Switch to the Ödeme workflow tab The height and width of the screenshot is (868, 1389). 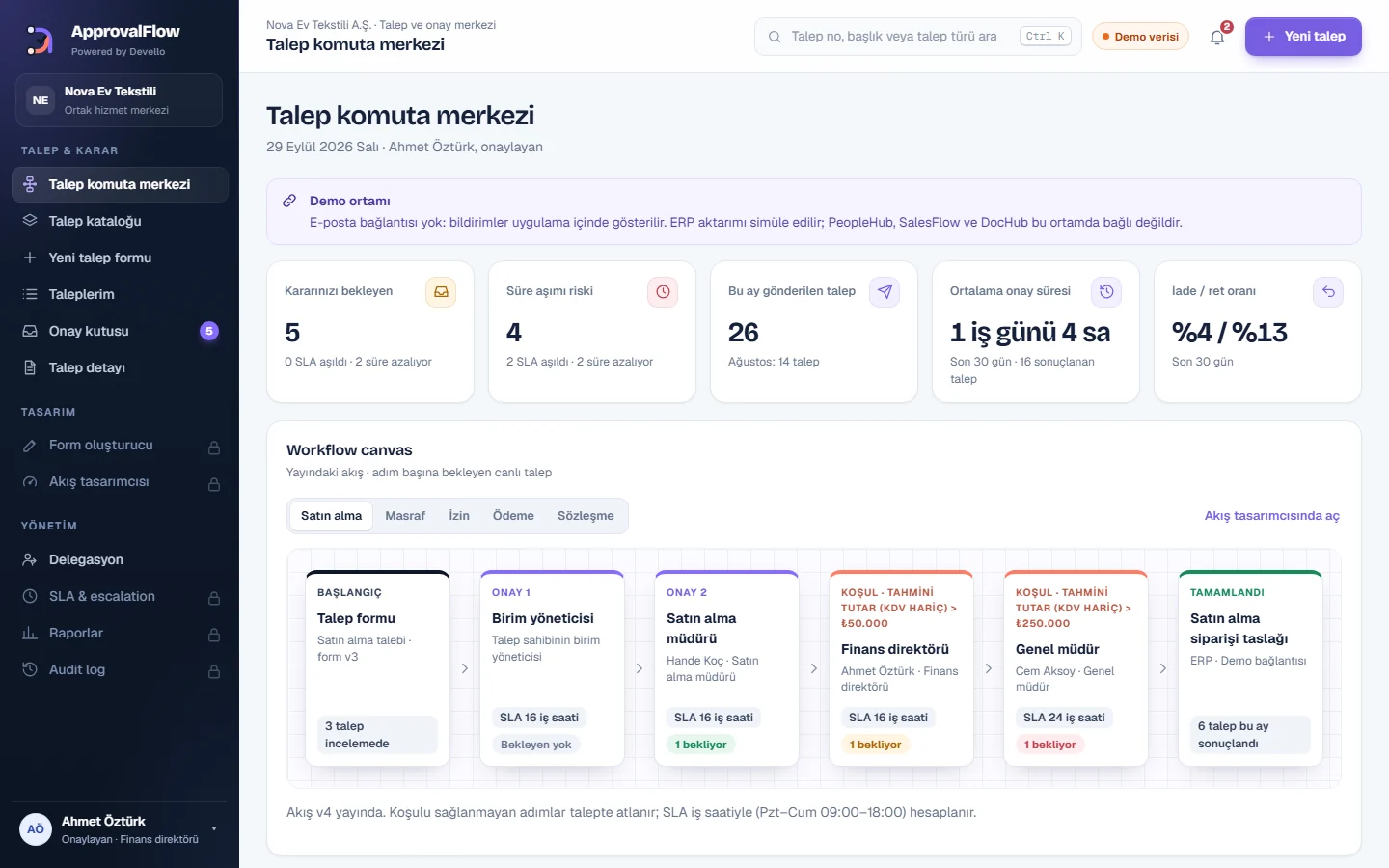click(513, 516)
